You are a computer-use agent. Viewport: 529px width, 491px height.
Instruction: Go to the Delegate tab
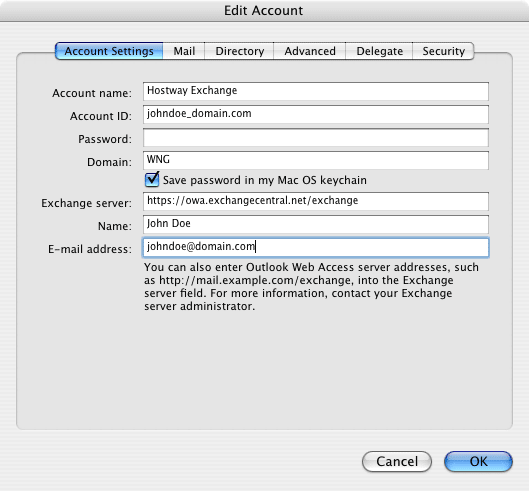tap(379, 51)
